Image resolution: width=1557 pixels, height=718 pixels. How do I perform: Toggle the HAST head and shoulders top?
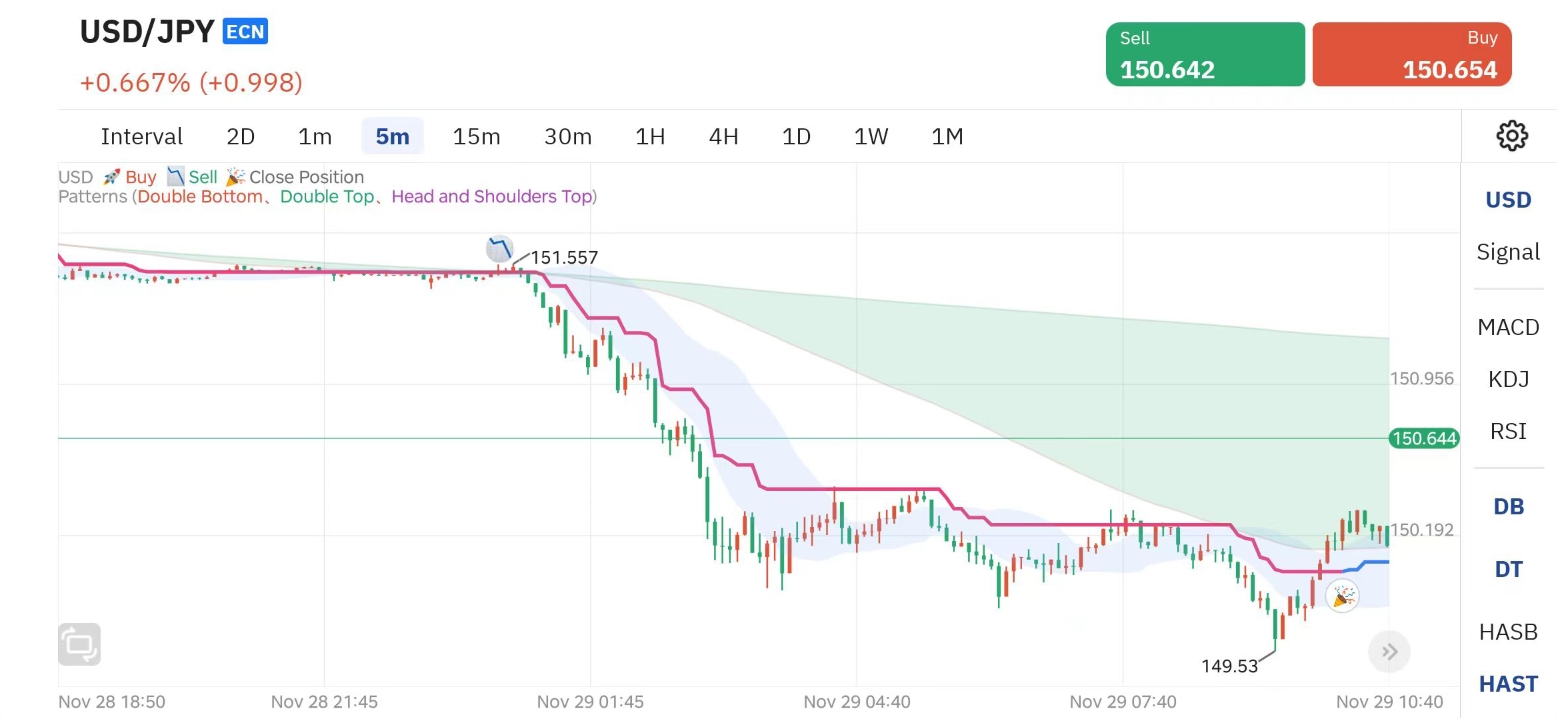1508,684
